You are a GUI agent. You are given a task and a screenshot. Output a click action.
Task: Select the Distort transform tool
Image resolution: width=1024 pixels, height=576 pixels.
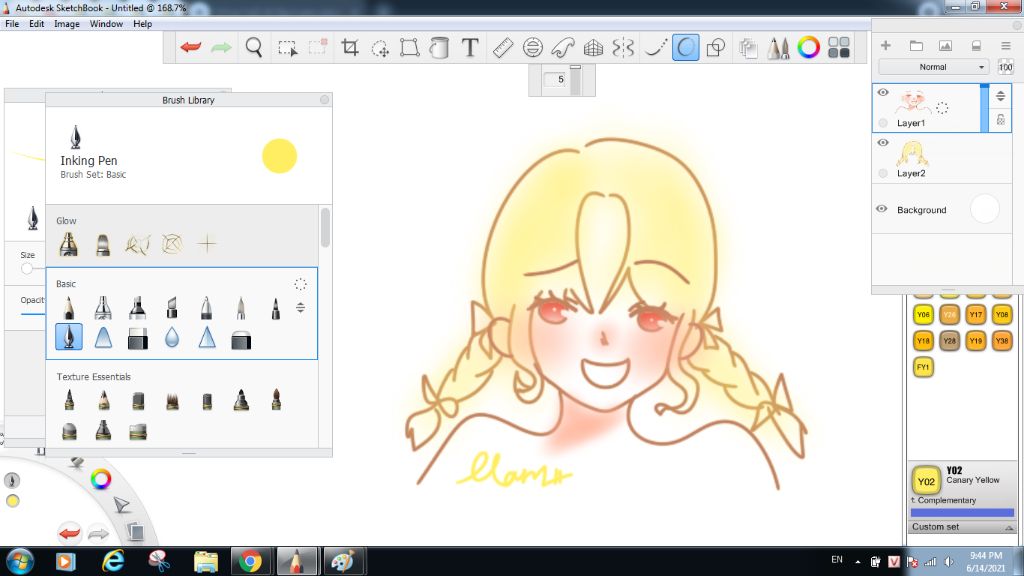point(409,48)
